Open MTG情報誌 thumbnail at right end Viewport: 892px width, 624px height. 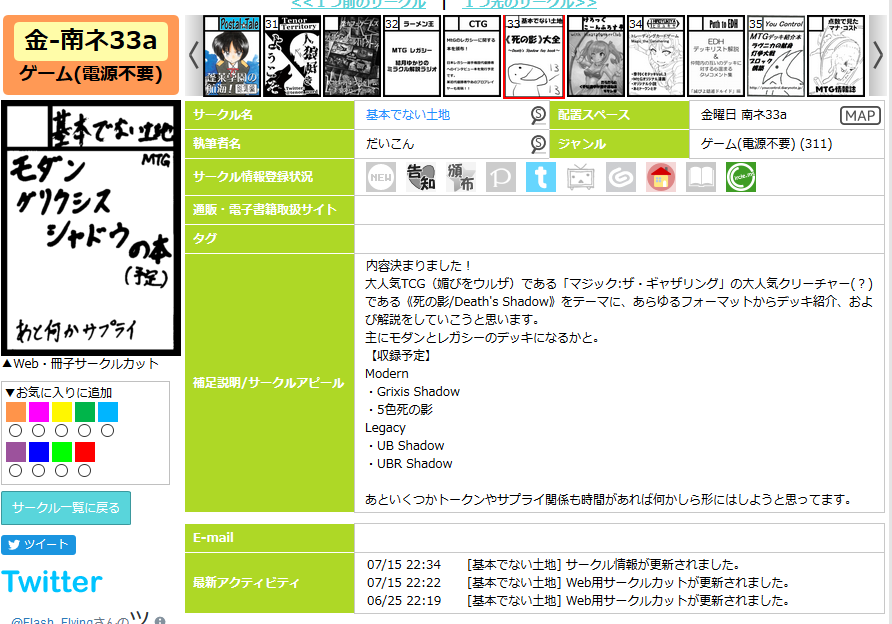tap(836, 56)
